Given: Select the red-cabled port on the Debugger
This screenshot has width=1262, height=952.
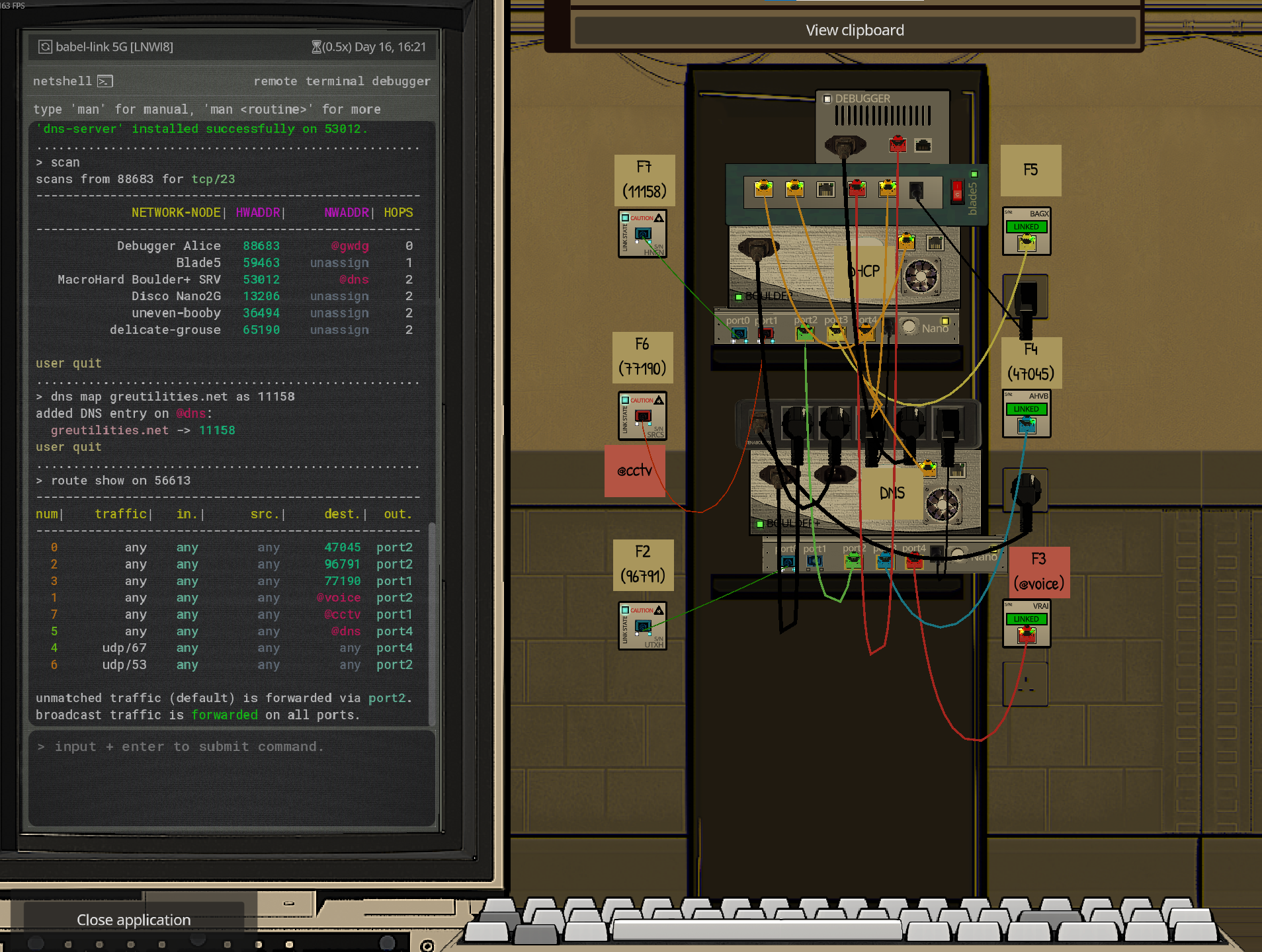Looking at the screenshot, I should pyautogui.click(x=898, y=143).
